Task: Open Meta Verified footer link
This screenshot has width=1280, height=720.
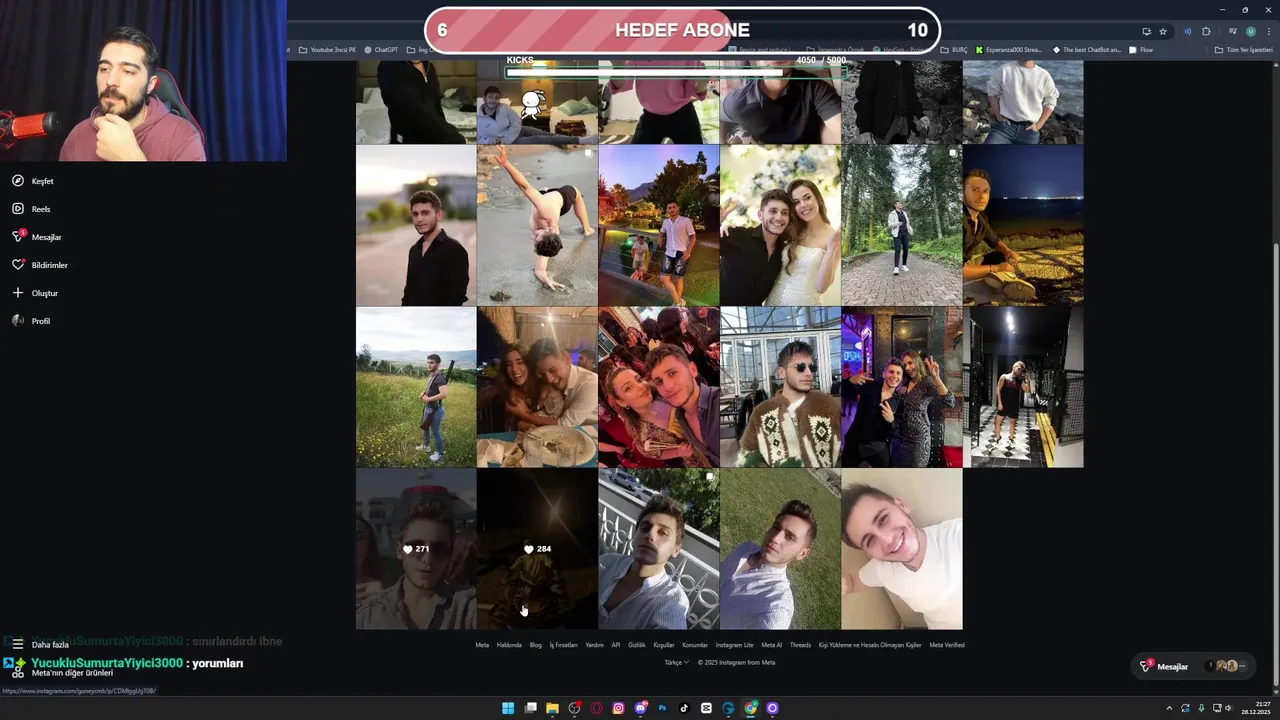Action: tap(947, 645)
